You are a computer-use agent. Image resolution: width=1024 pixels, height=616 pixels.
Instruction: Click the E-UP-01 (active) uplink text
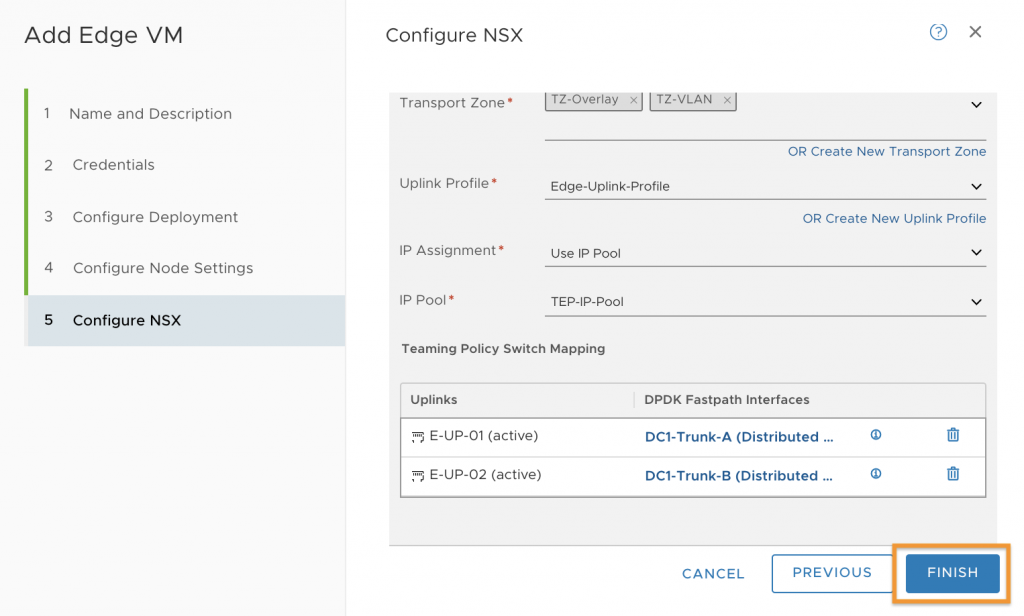(x=483, y=436)
